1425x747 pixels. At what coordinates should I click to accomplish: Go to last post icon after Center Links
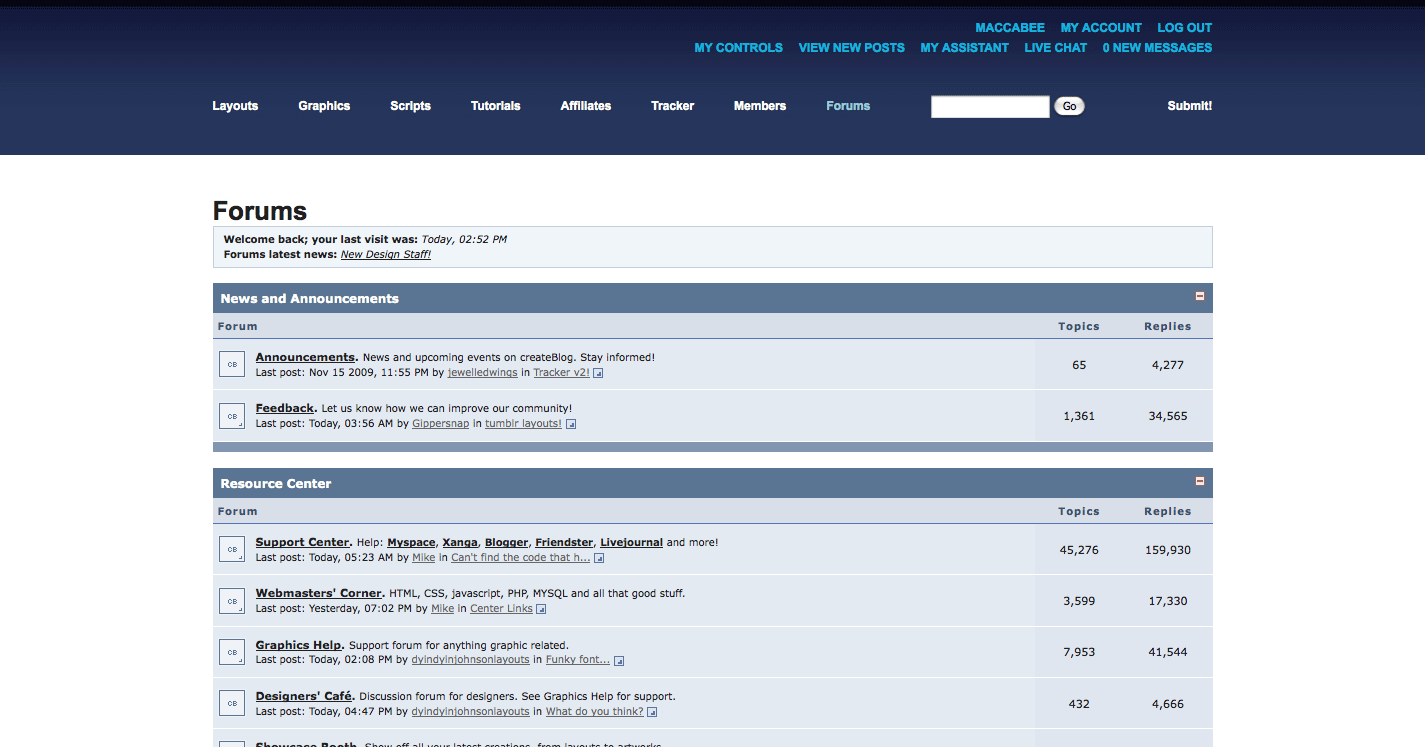(x=541, y=609)
